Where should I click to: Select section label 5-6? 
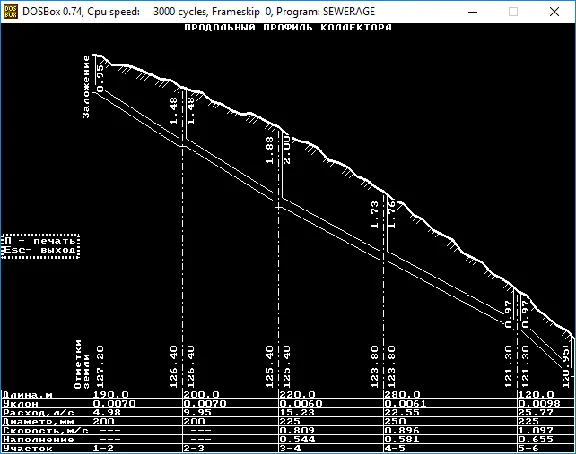point(529,448)
